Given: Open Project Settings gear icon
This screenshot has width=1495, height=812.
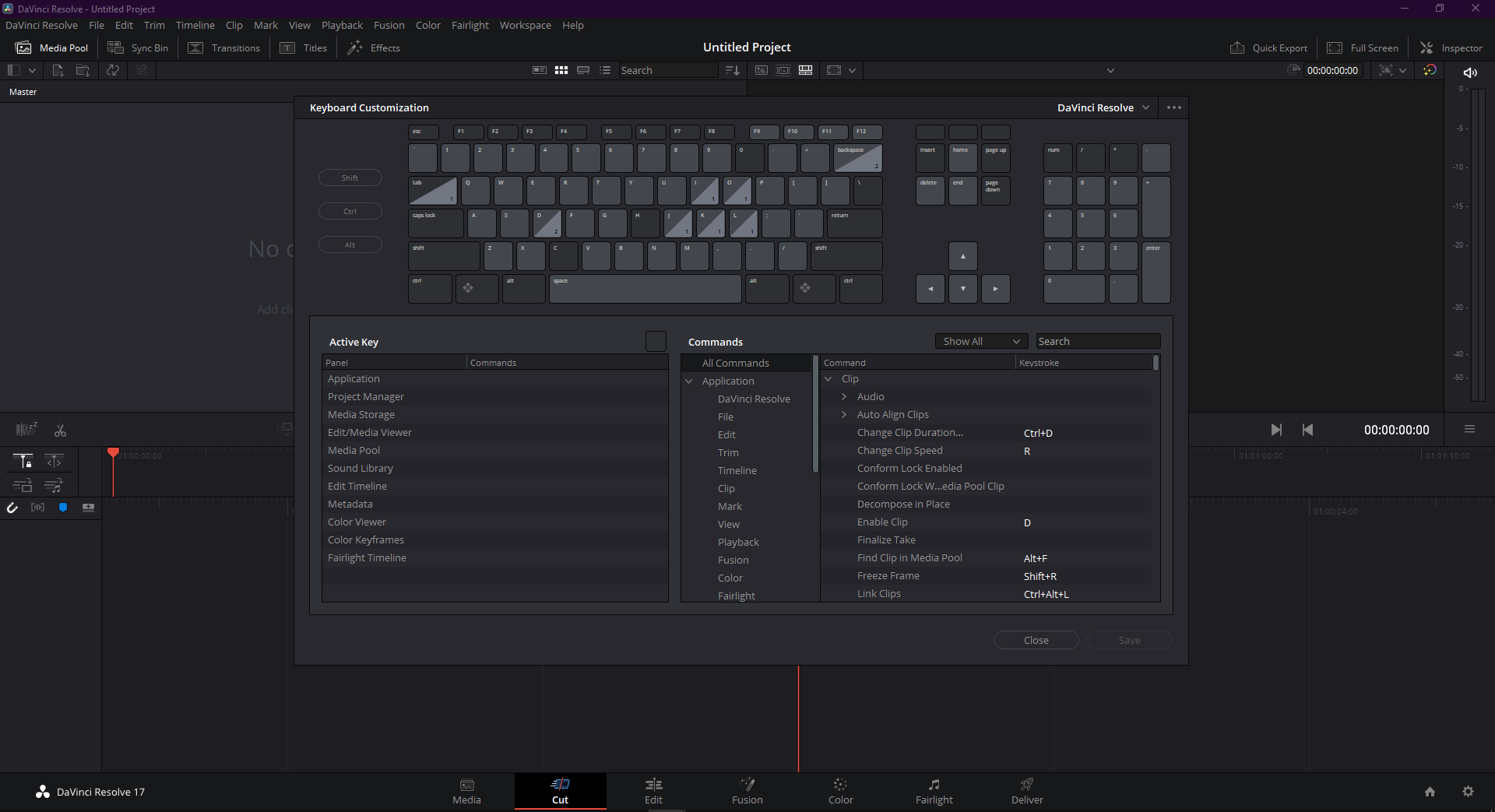Looking at the screenshot, I should click(x=1468, y=792).
